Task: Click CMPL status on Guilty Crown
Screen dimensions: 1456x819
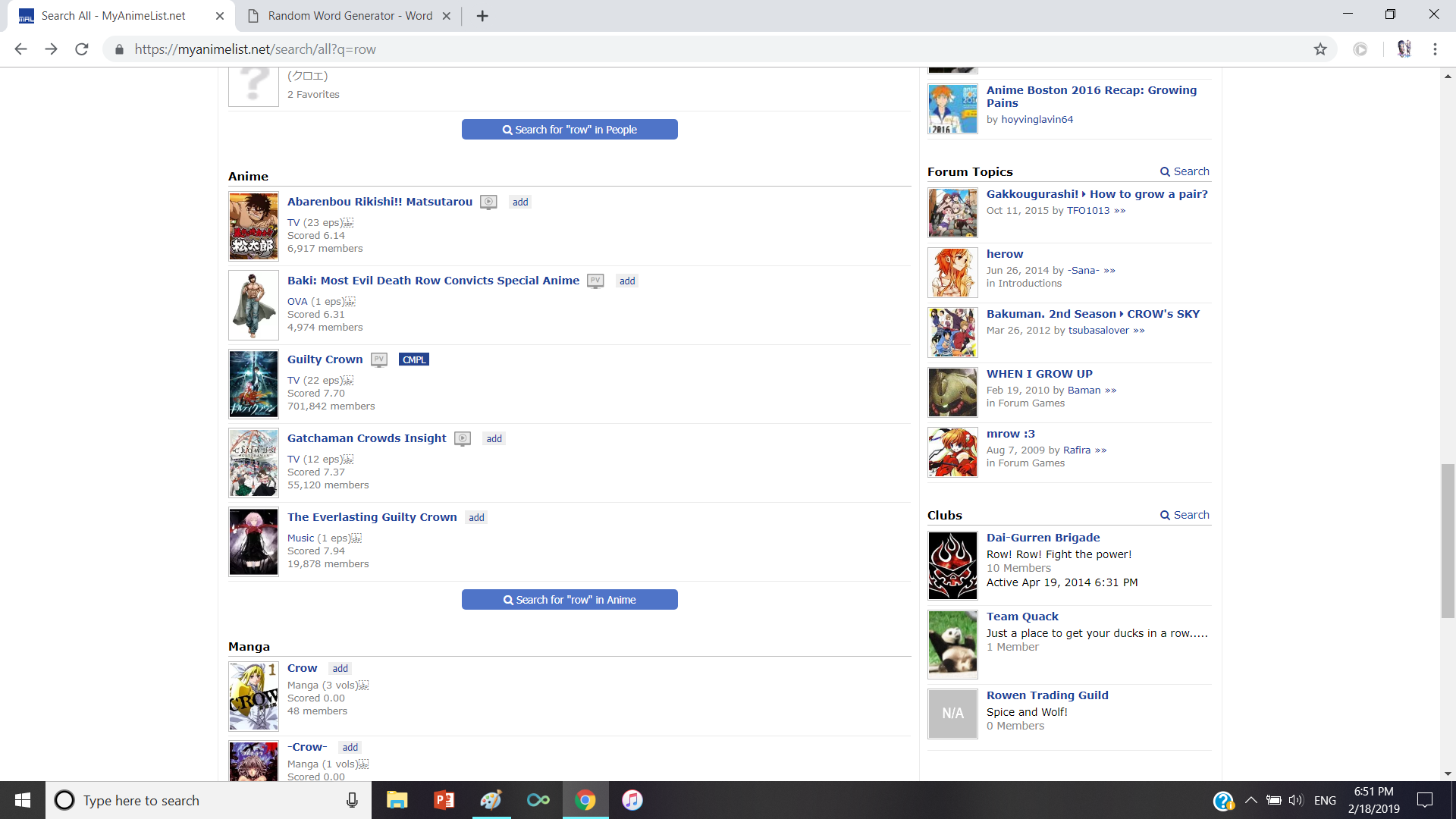Action: pyautogui.click(x=414, y=360)
